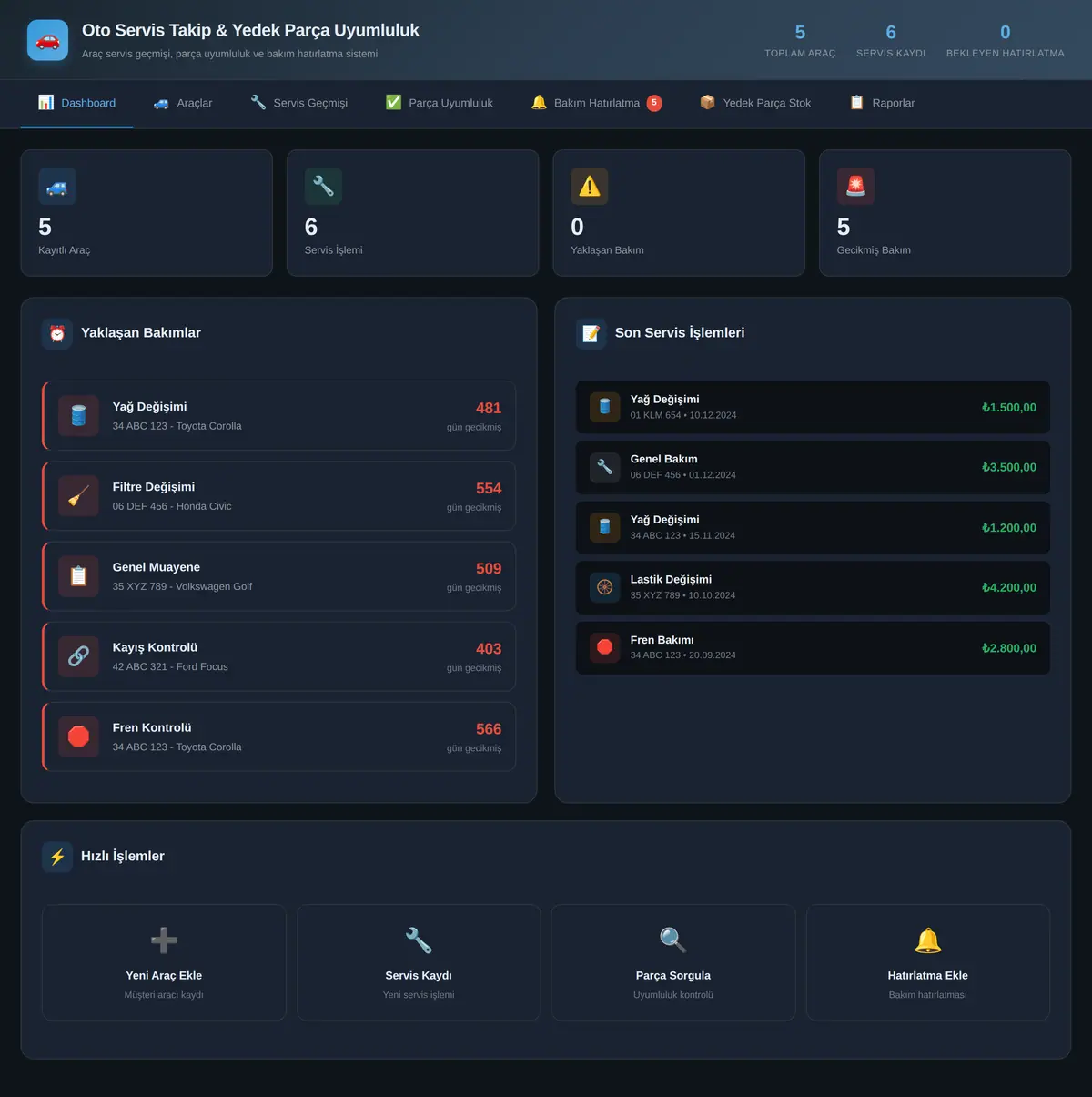Switch to the Araçlar tab
Image resolution: width=1092 pixels, height=1097 pixels.
point(183,103)
